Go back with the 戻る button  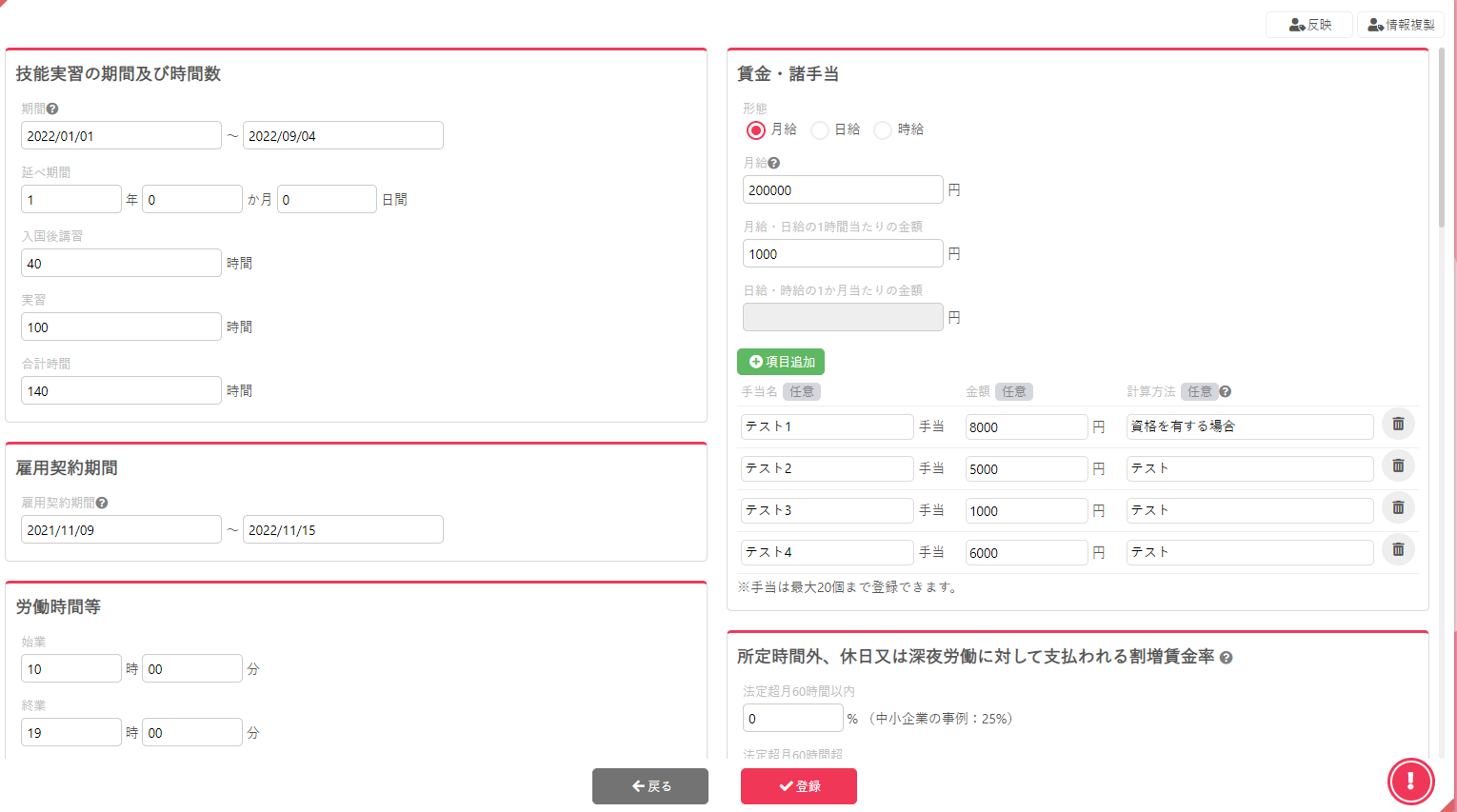tap(650, 786)
